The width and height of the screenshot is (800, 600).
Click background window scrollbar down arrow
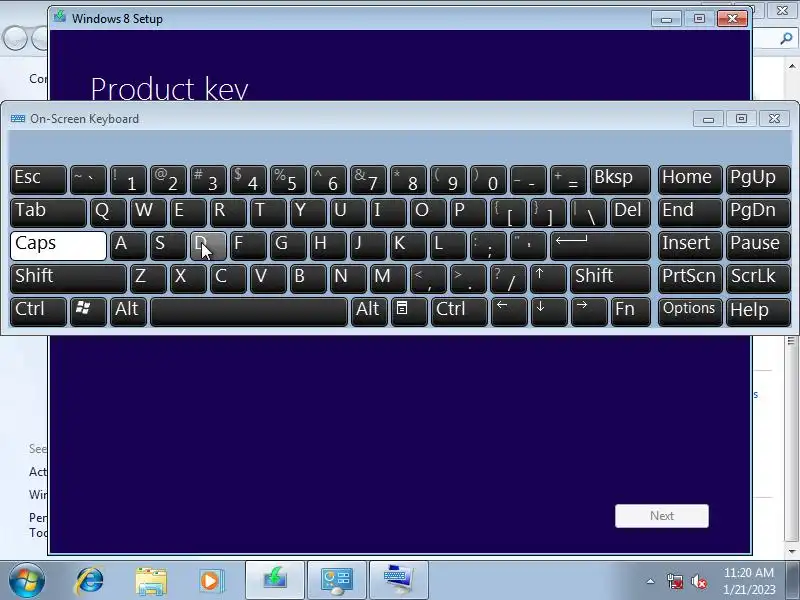tap(792, 552)
